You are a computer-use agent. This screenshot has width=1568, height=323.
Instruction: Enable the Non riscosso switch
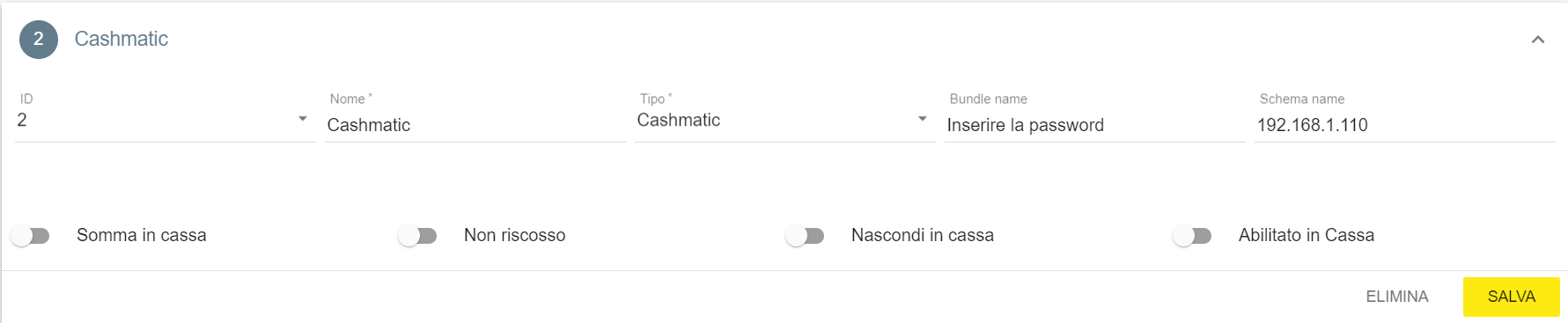point(418,236)
